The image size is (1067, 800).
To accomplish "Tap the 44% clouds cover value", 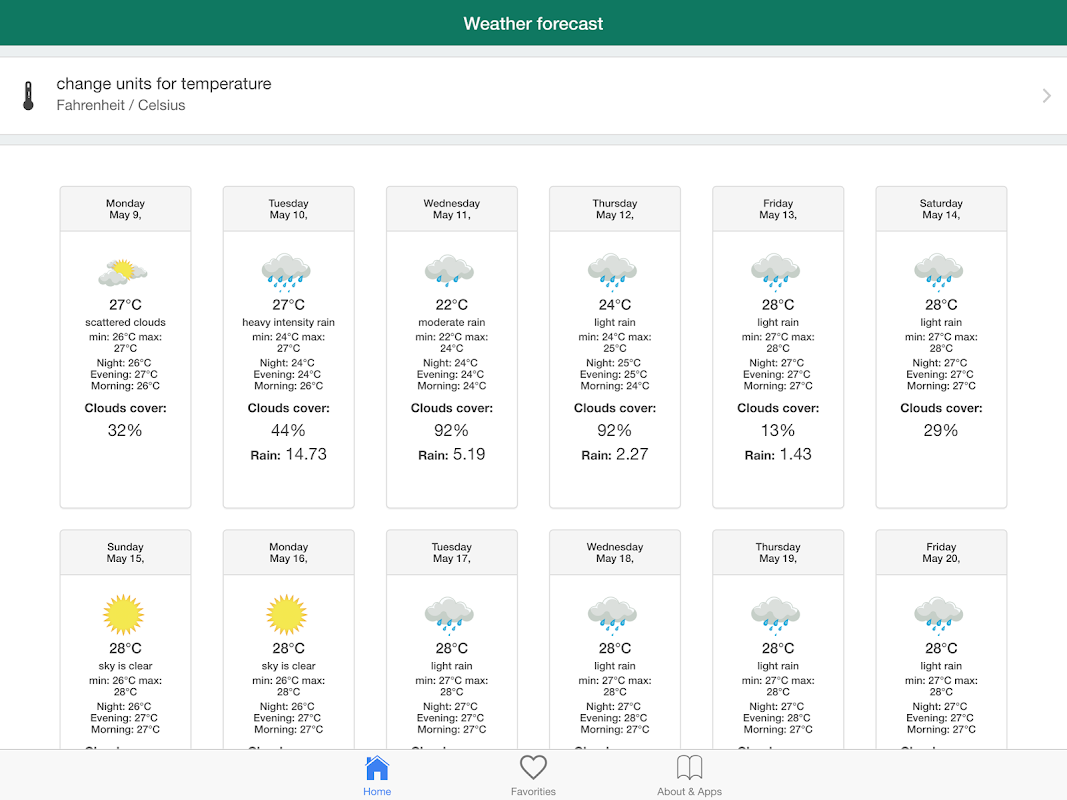I will 289,431.
